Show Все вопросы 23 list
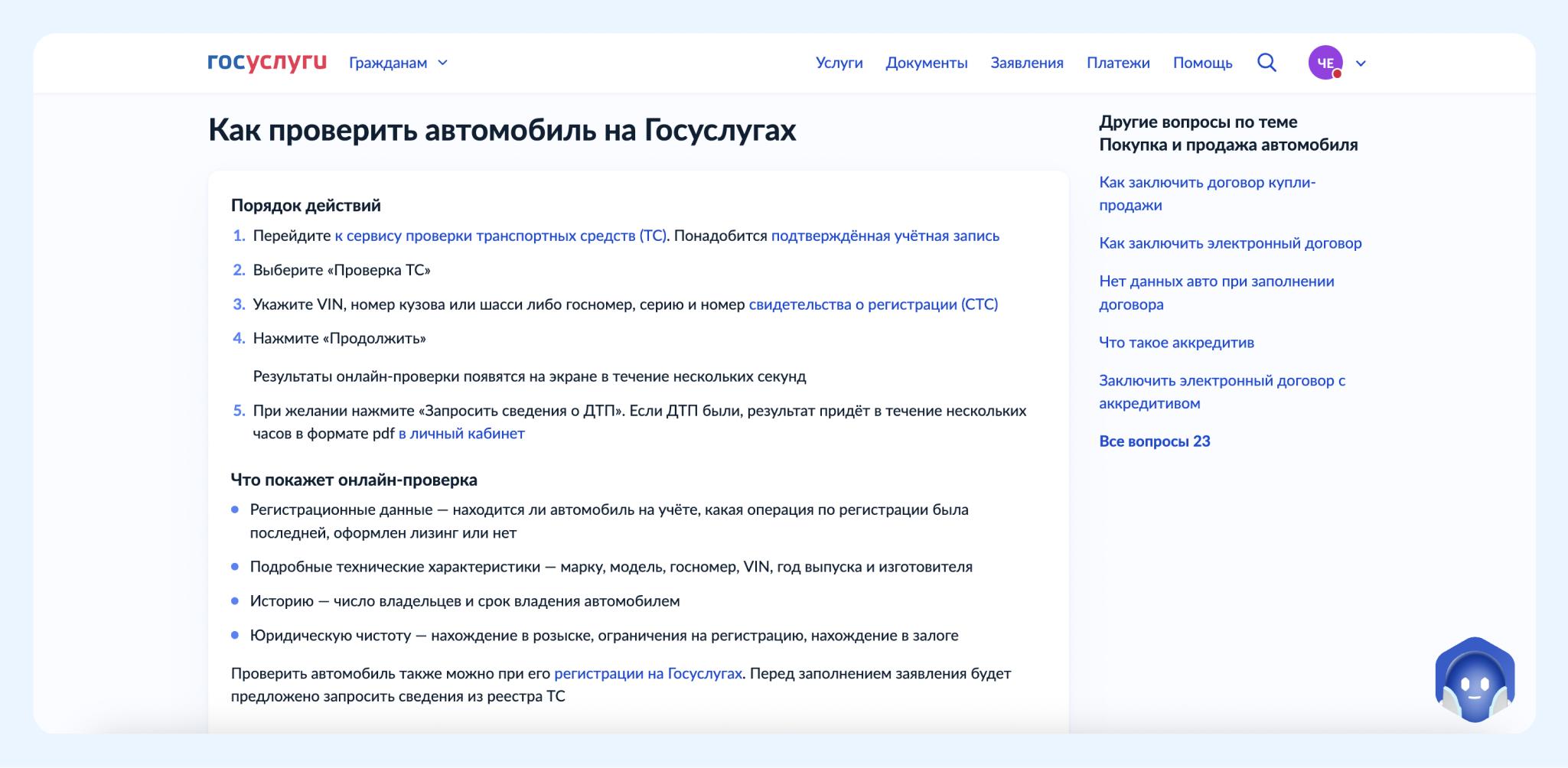Image resolution: width=1568 pixels, height=768 pixels. [x=1154, y=441]
